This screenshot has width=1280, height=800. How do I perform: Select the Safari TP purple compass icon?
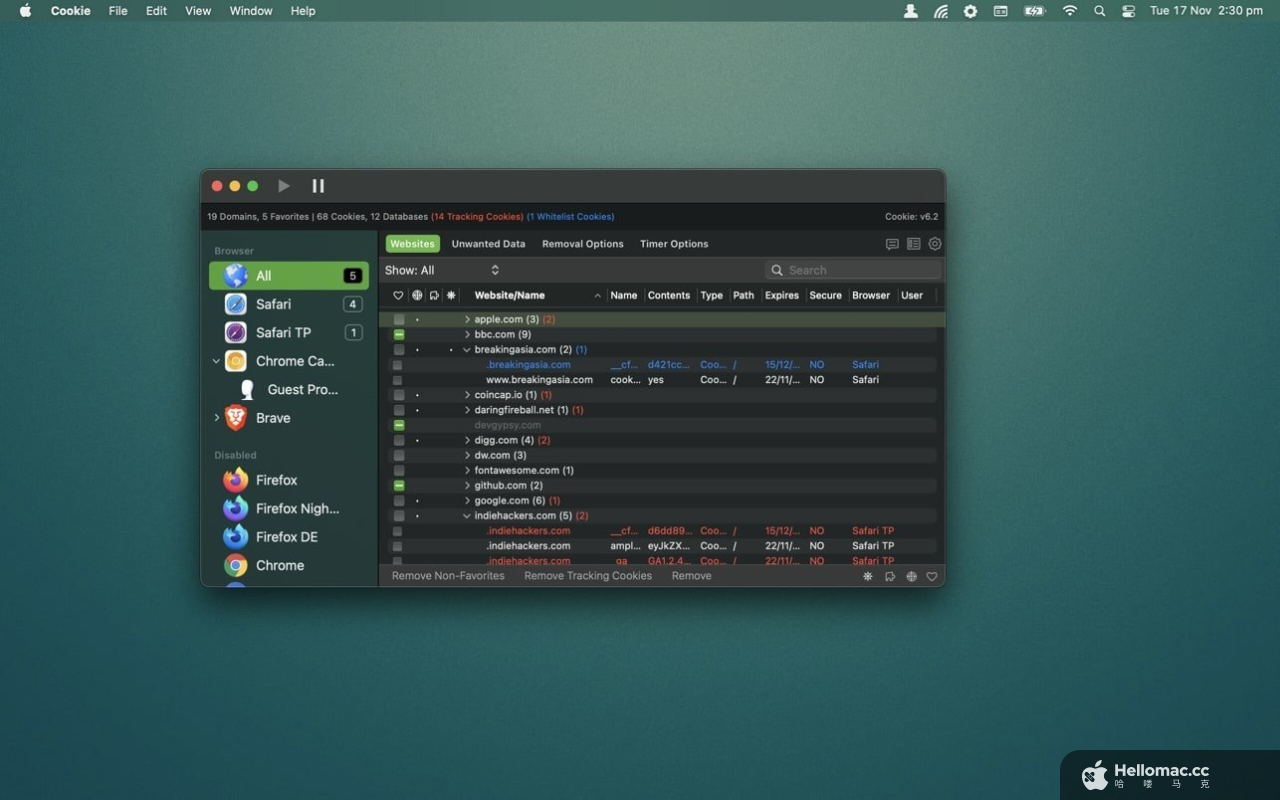coord(236,332)
